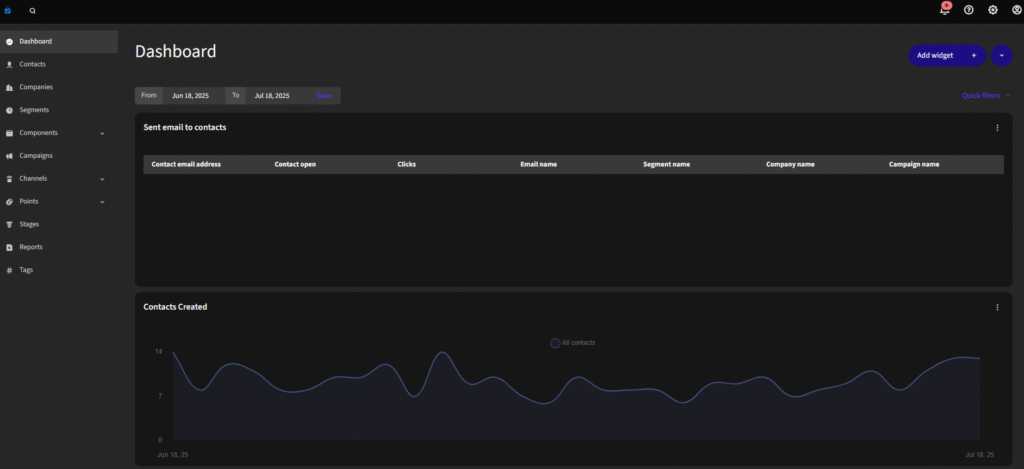Open Sent email widget kebab menu

click(x=997, y=128)
